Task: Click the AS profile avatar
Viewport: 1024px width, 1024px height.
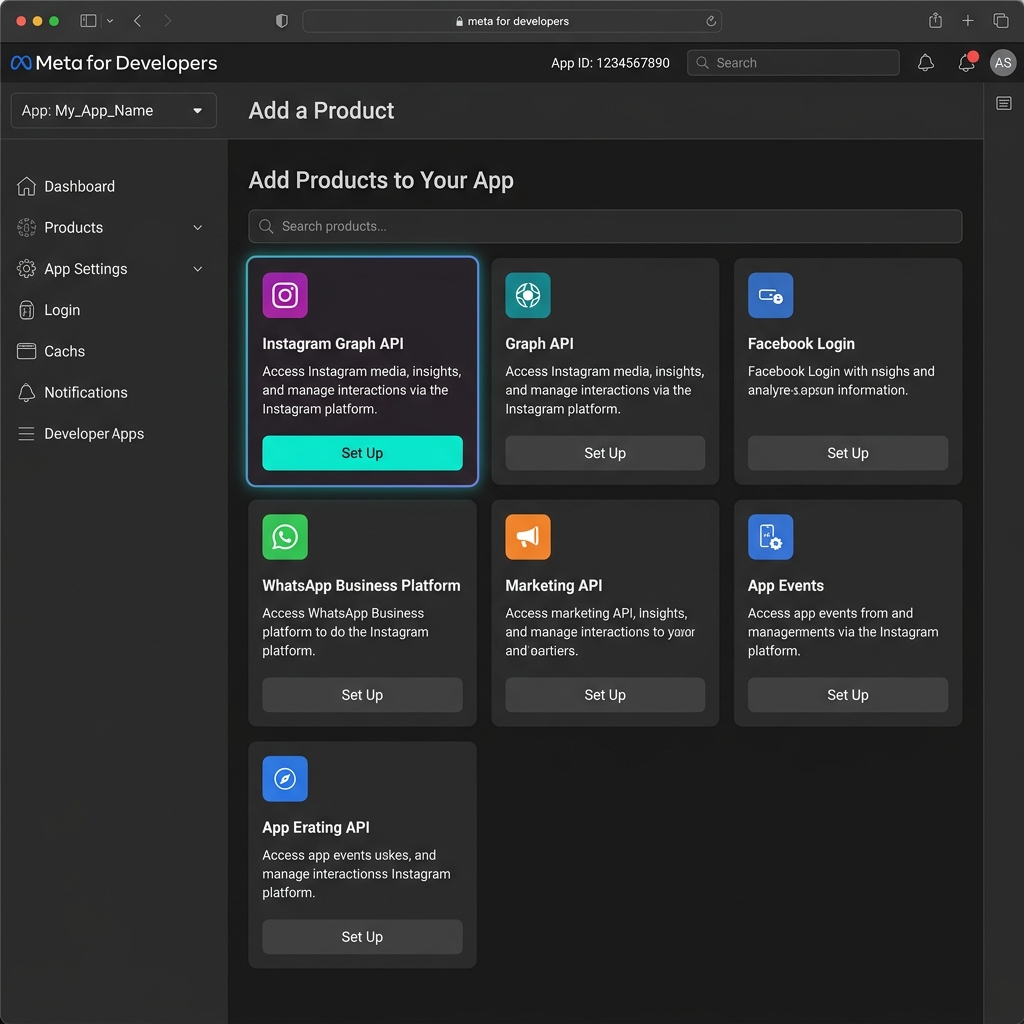Action: pos(1003,62)
